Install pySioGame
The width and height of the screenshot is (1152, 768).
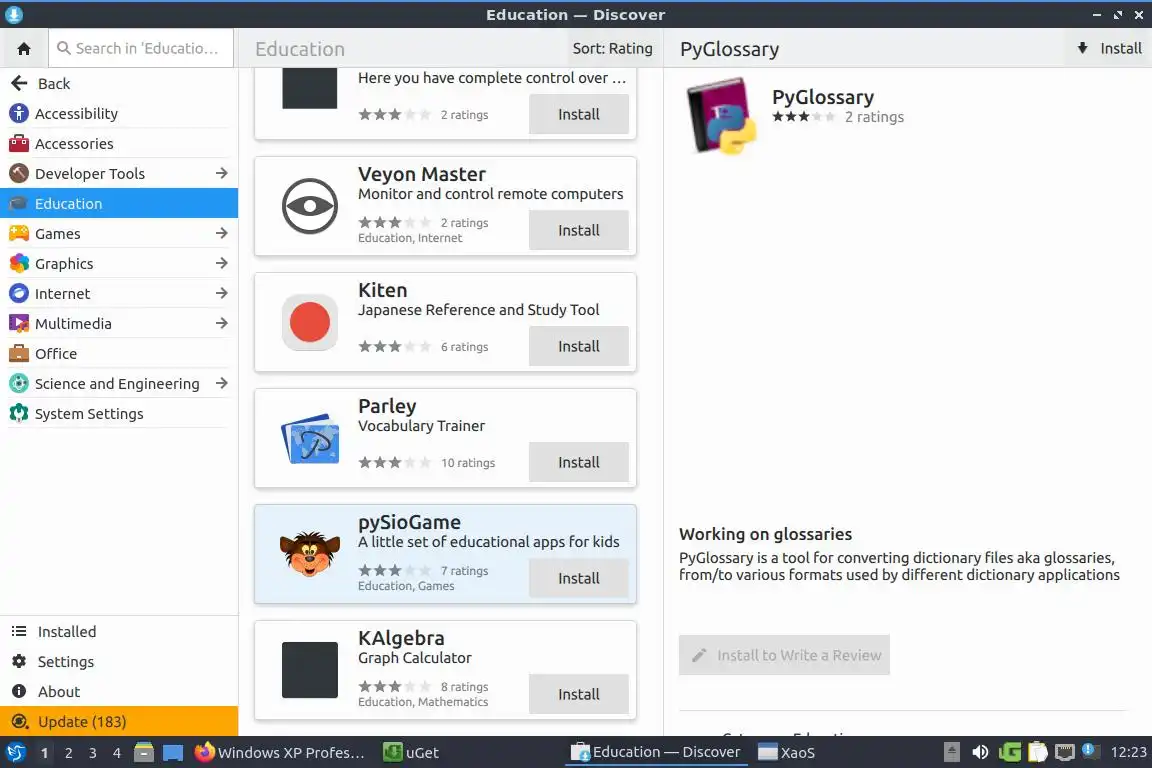pos(578,578)
